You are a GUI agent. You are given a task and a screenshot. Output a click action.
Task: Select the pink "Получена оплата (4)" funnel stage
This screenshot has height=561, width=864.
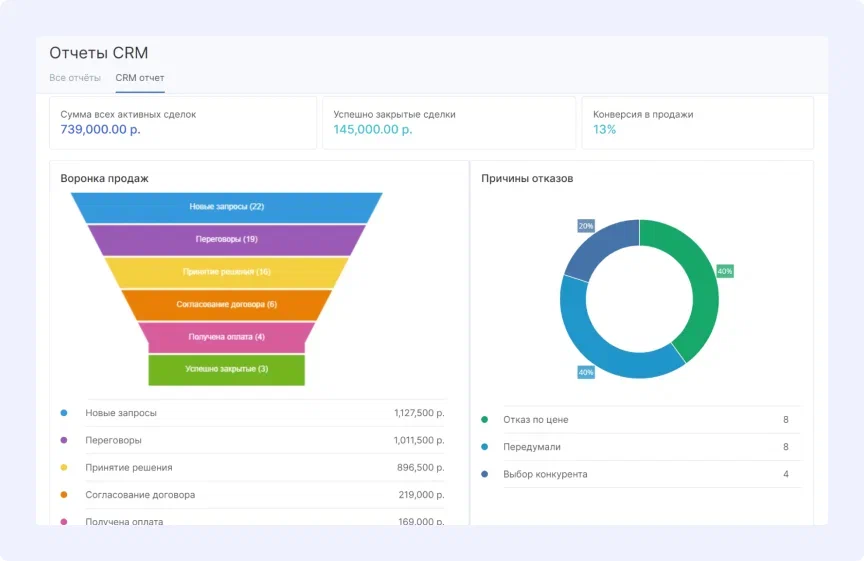point(227,337)
